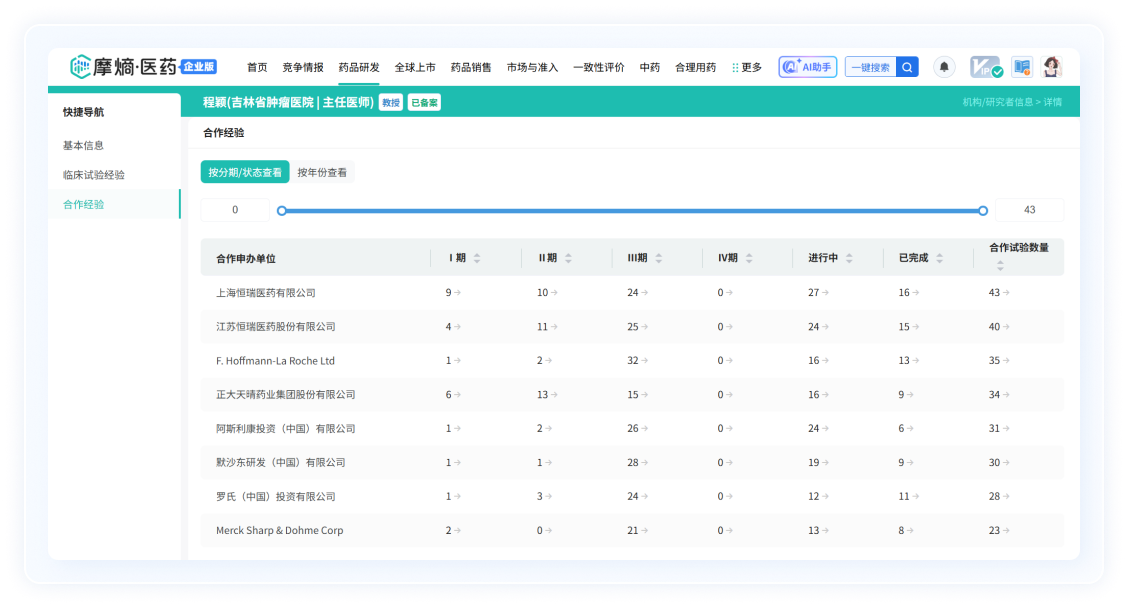1128x608 pixels.
Task: Open the AI助手 assistant
Action: (807, 67)
